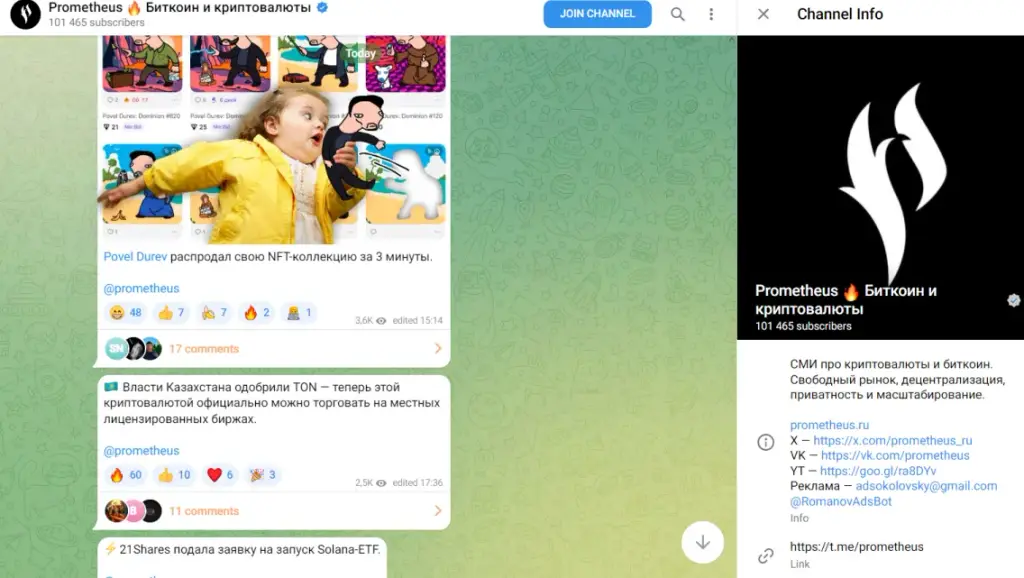Click the Channel Info panel title

840,14
